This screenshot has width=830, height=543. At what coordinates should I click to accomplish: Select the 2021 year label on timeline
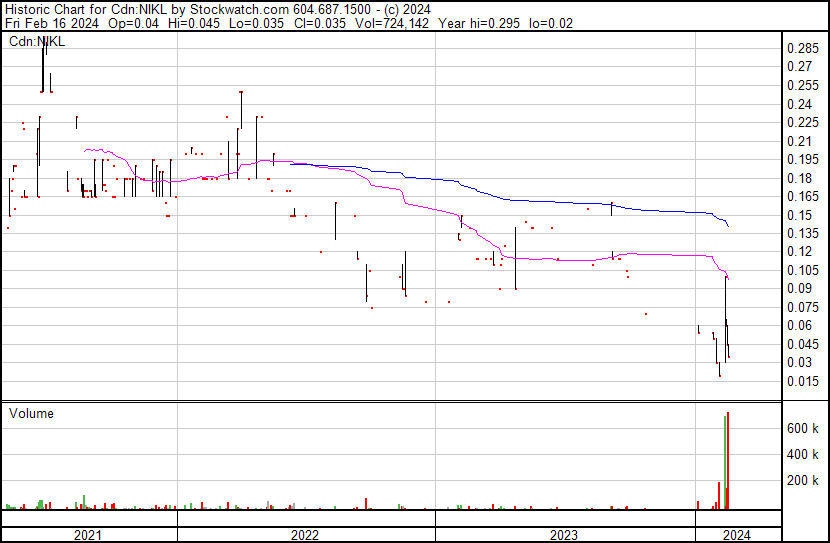point(89,535)
